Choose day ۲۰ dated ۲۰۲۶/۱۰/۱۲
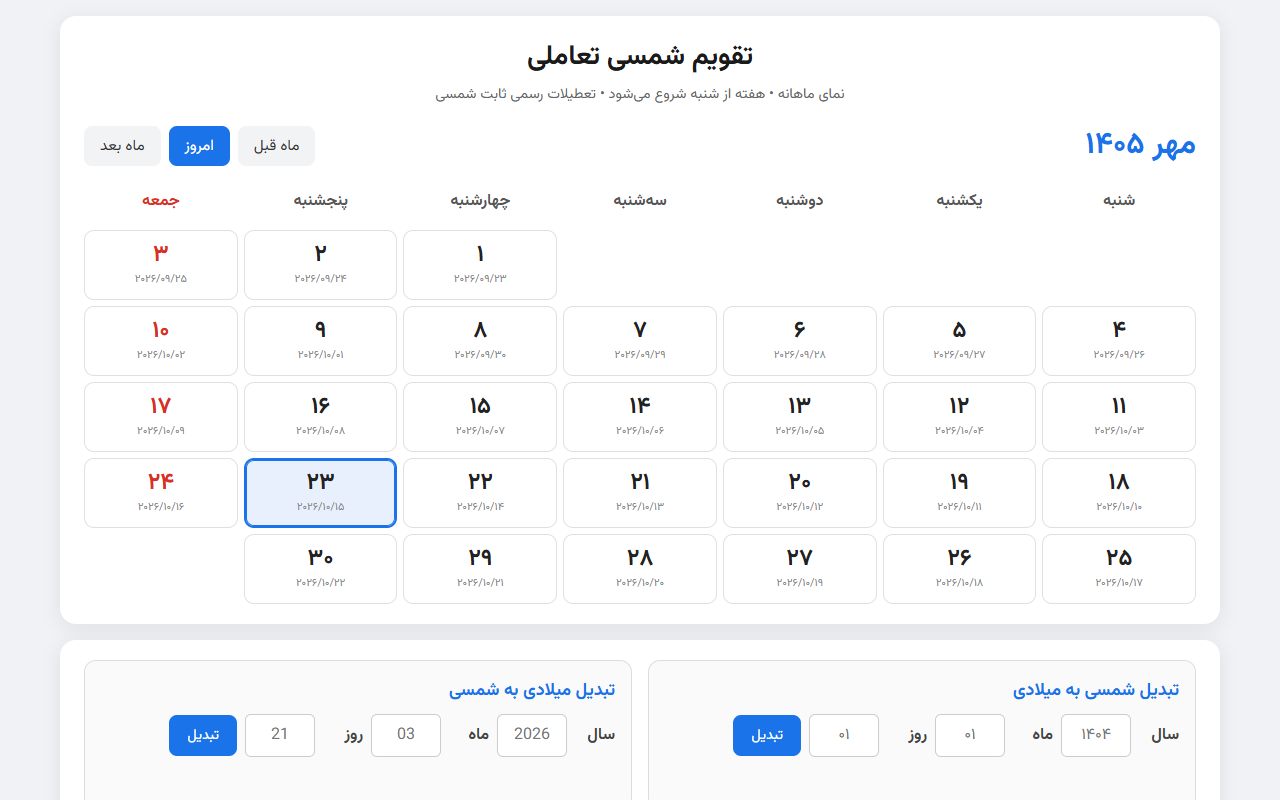This screenshot has width=1280, height=800. [800, 493]
